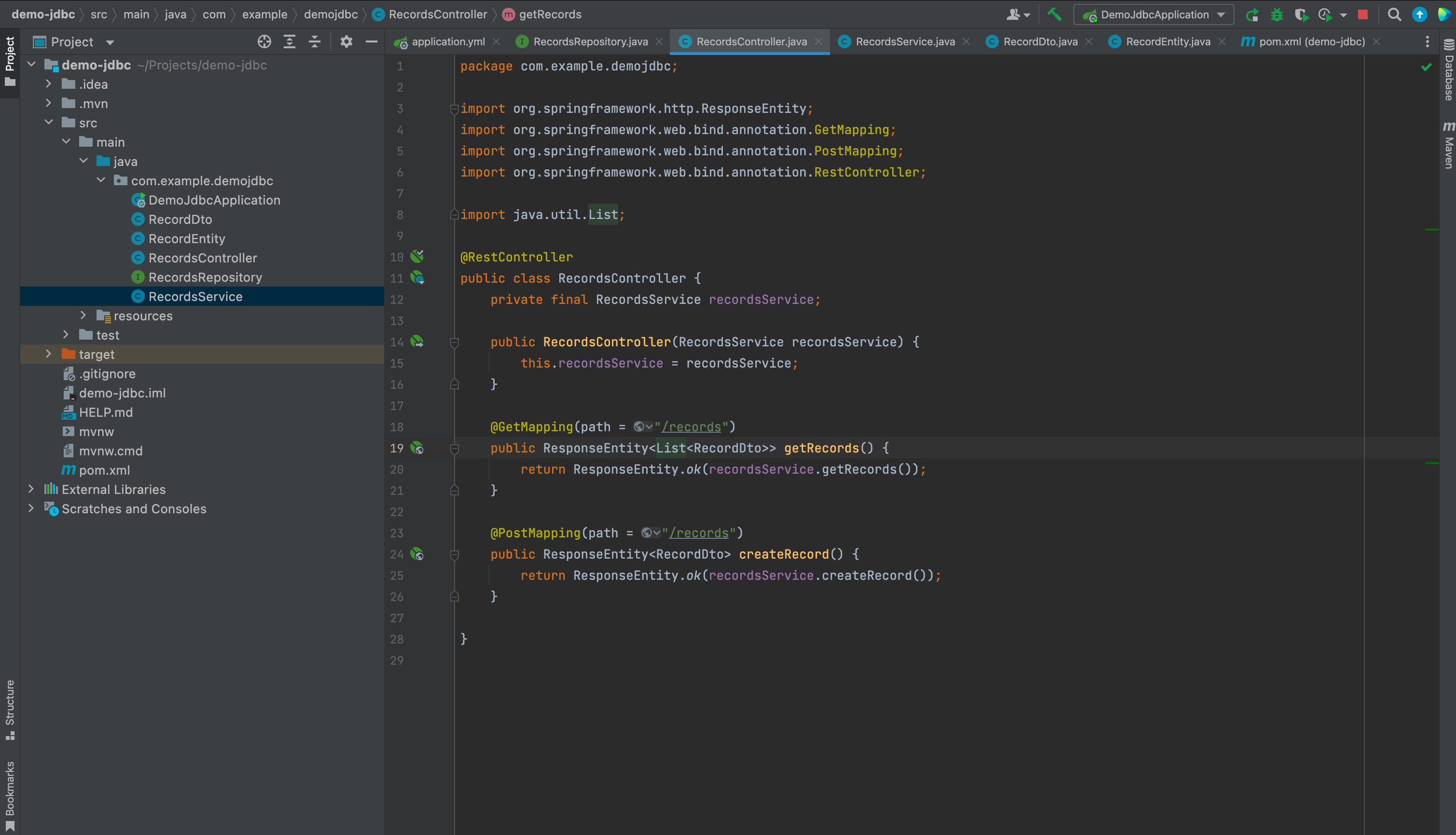Open the URL globe icon for PostMapping path
Screen dimensions: 1456x835
pyautogui.click(x=650, y=533)
